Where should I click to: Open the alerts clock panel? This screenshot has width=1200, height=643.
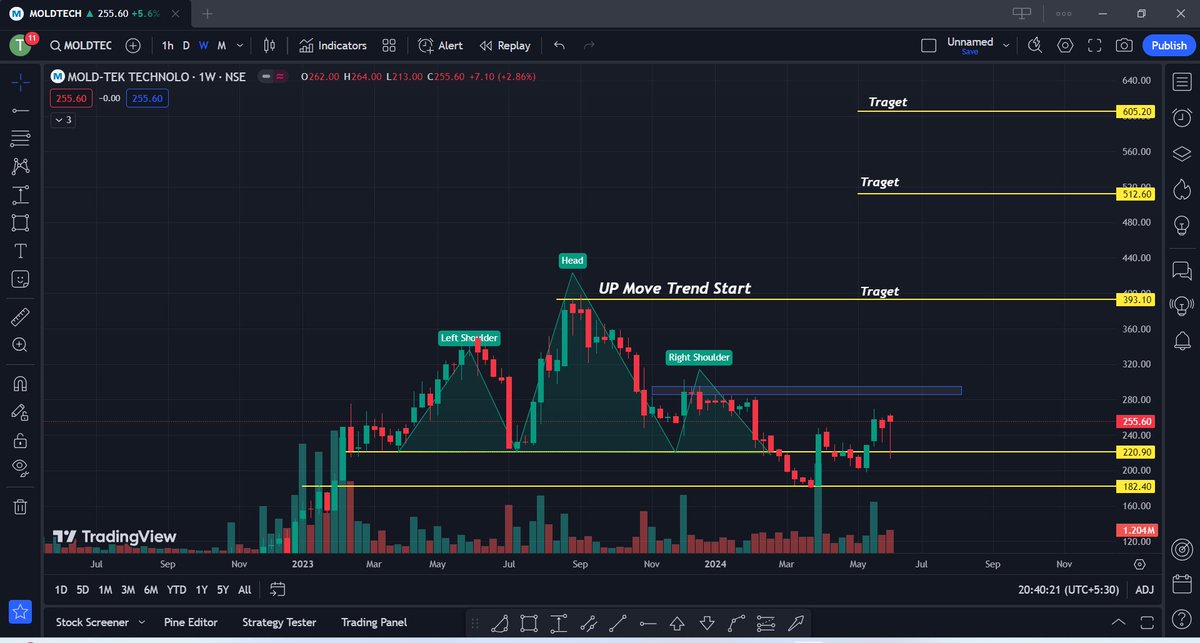[1181, 117]
